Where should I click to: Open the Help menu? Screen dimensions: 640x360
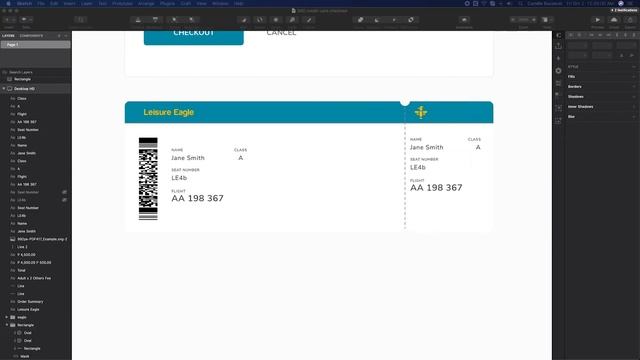click(238, 3)
